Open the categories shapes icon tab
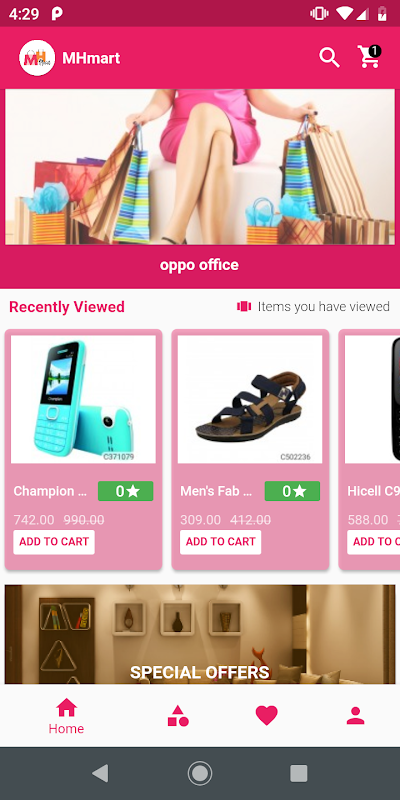Image resolution: width=400 pixels, height=800 pixels. pos(178,716)
